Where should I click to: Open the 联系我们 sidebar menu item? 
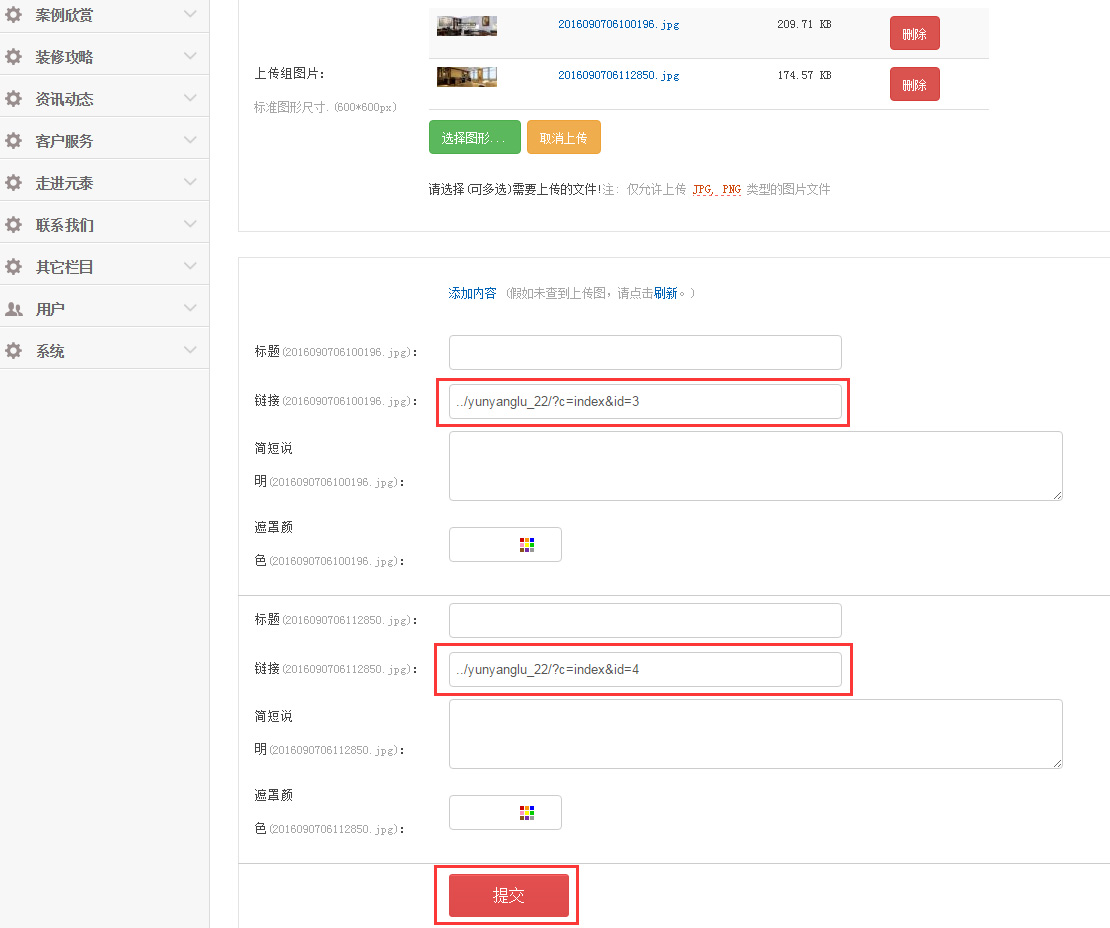click(x=65, y=225)
